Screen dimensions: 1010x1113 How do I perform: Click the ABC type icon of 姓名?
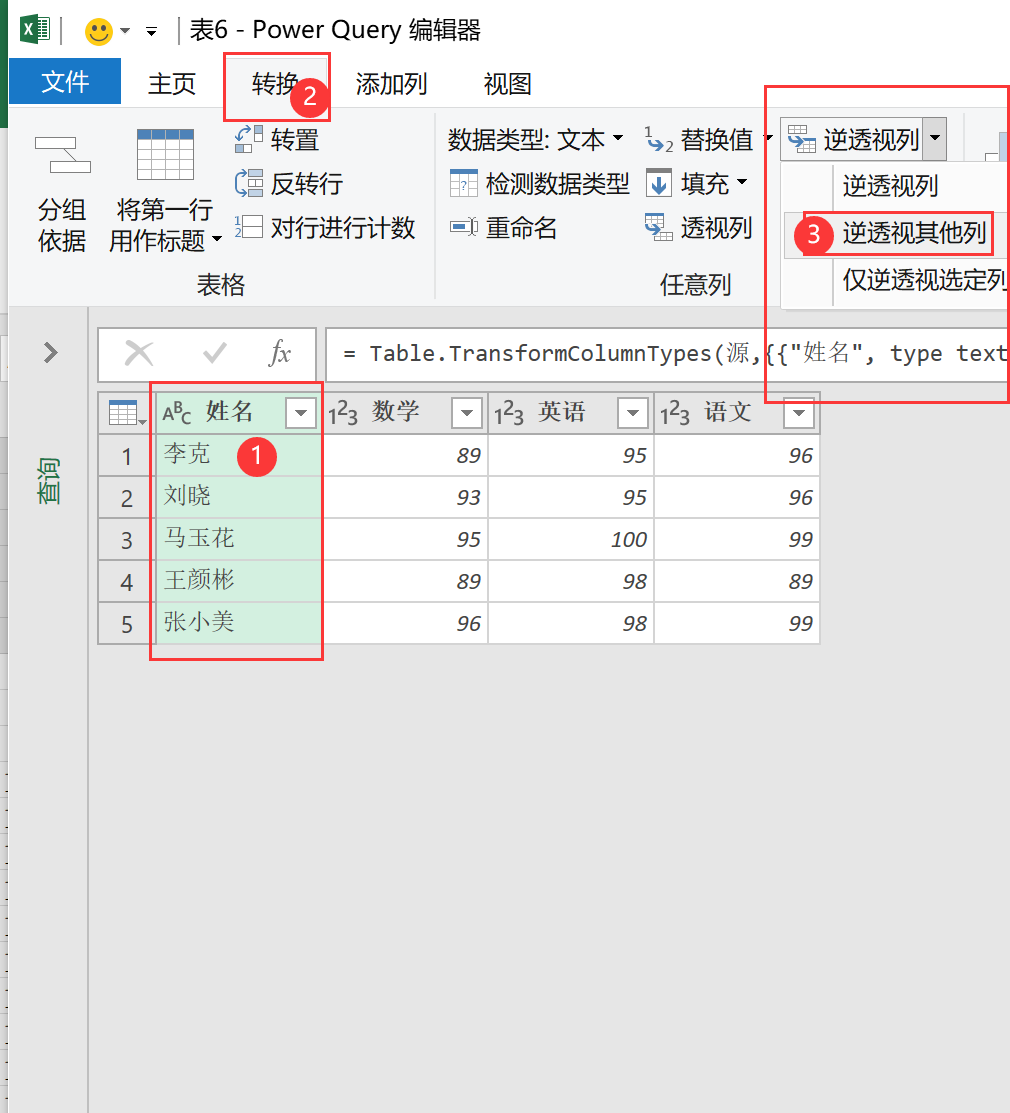point(177,412)
